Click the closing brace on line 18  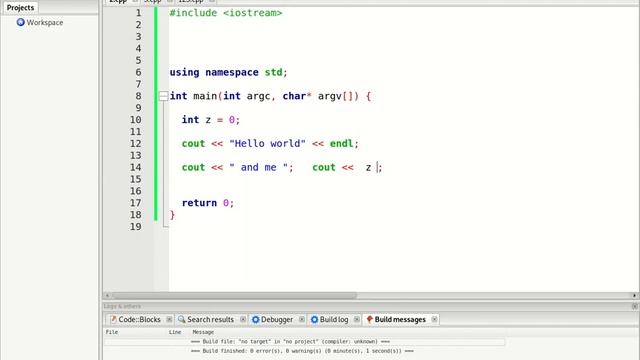click(x=172, y=215)
